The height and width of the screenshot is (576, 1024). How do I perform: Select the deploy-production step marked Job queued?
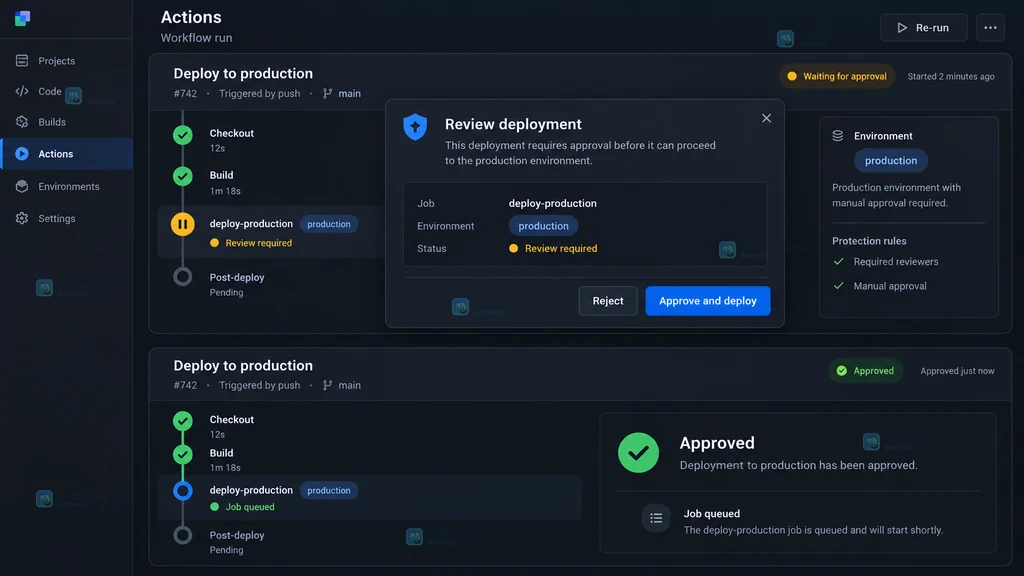[x=370, y=498]
